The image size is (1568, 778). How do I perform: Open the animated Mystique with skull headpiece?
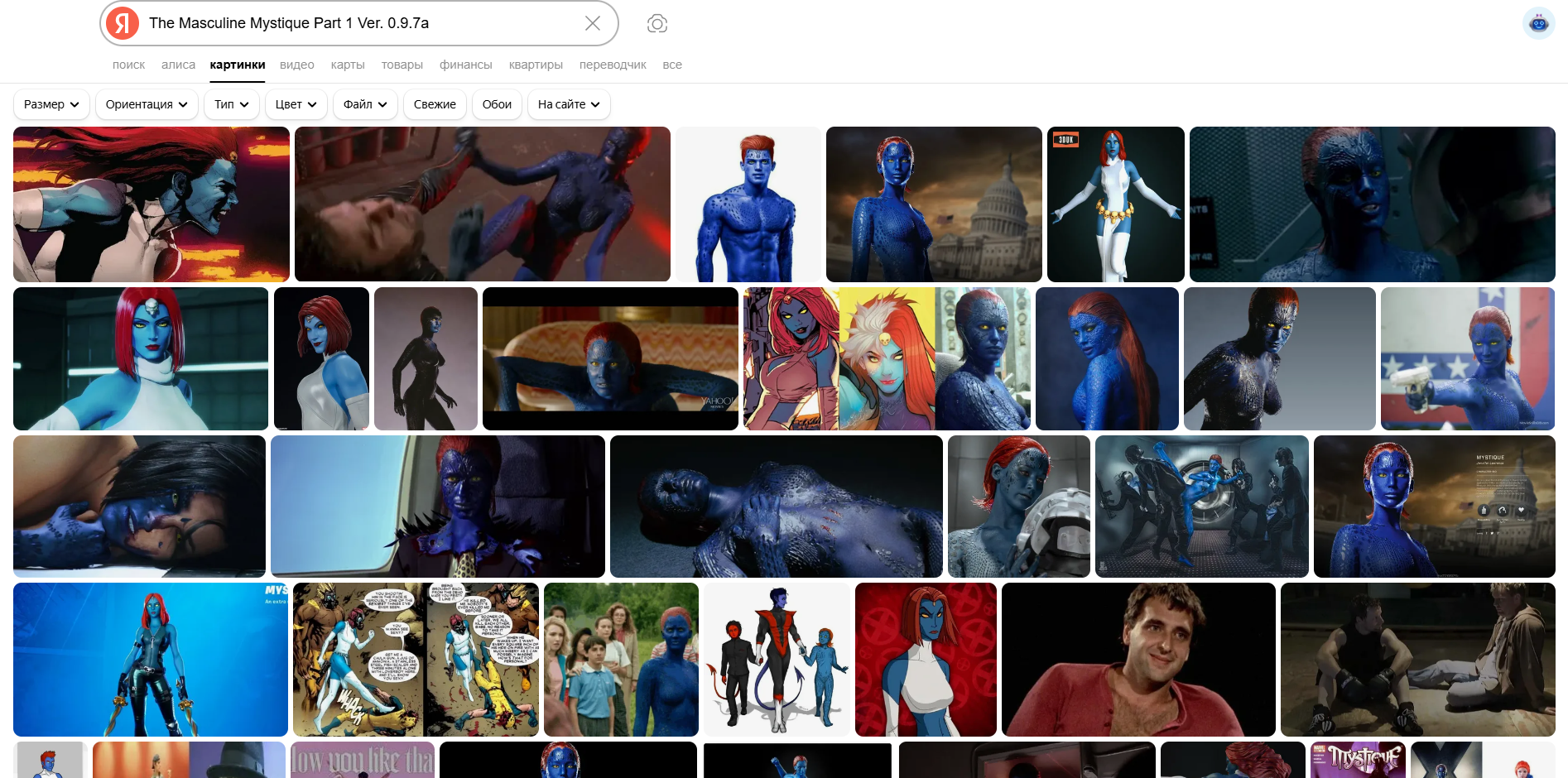pos(141,358)
